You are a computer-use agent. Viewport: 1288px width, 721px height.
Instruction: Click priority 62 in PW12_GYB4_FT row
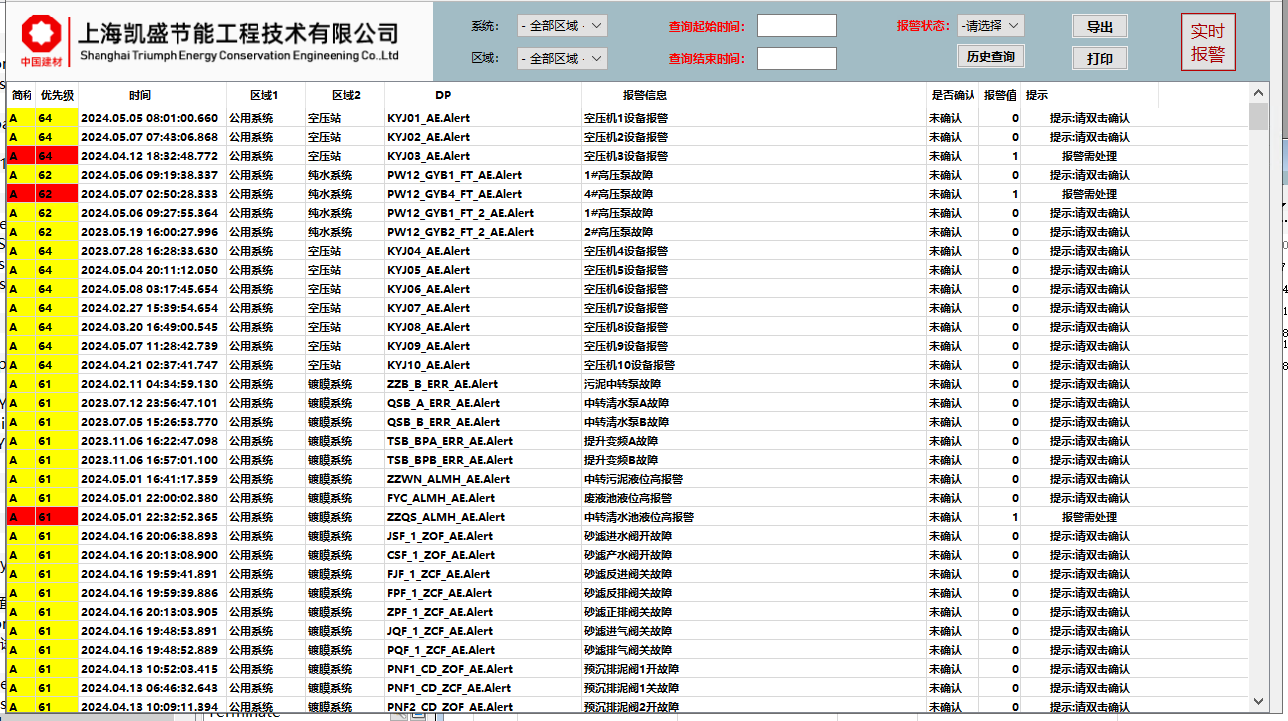(45, 194)
